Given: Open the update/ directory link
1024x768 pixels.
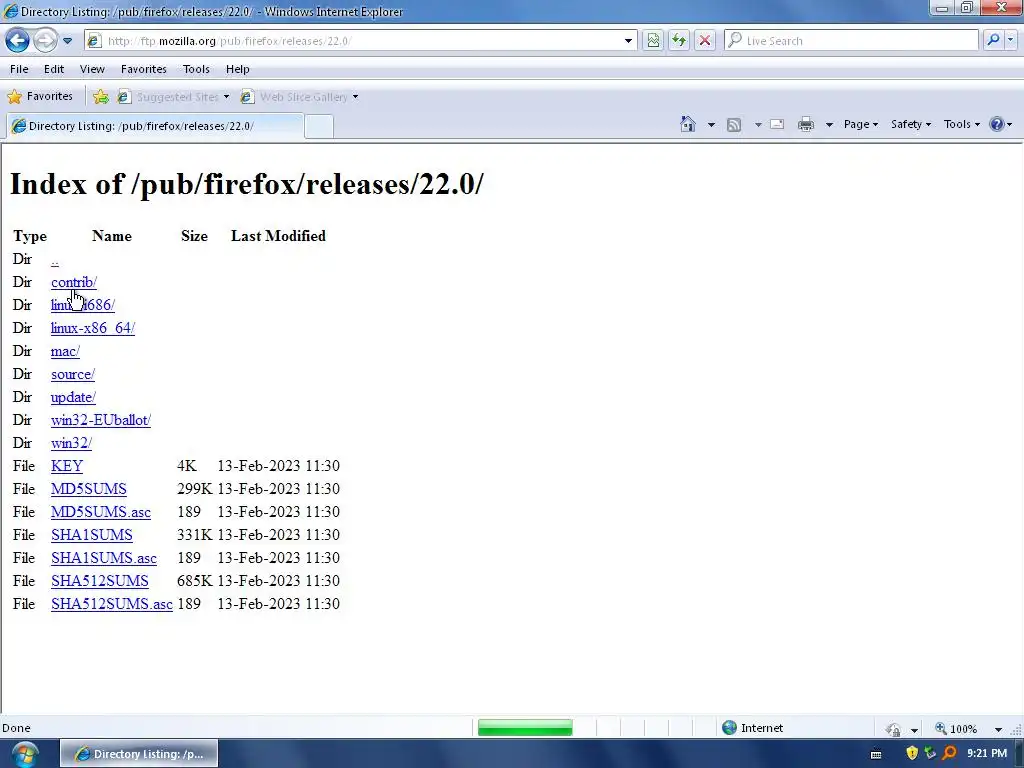Looking at the screenshot, I should tap(73, 397).
